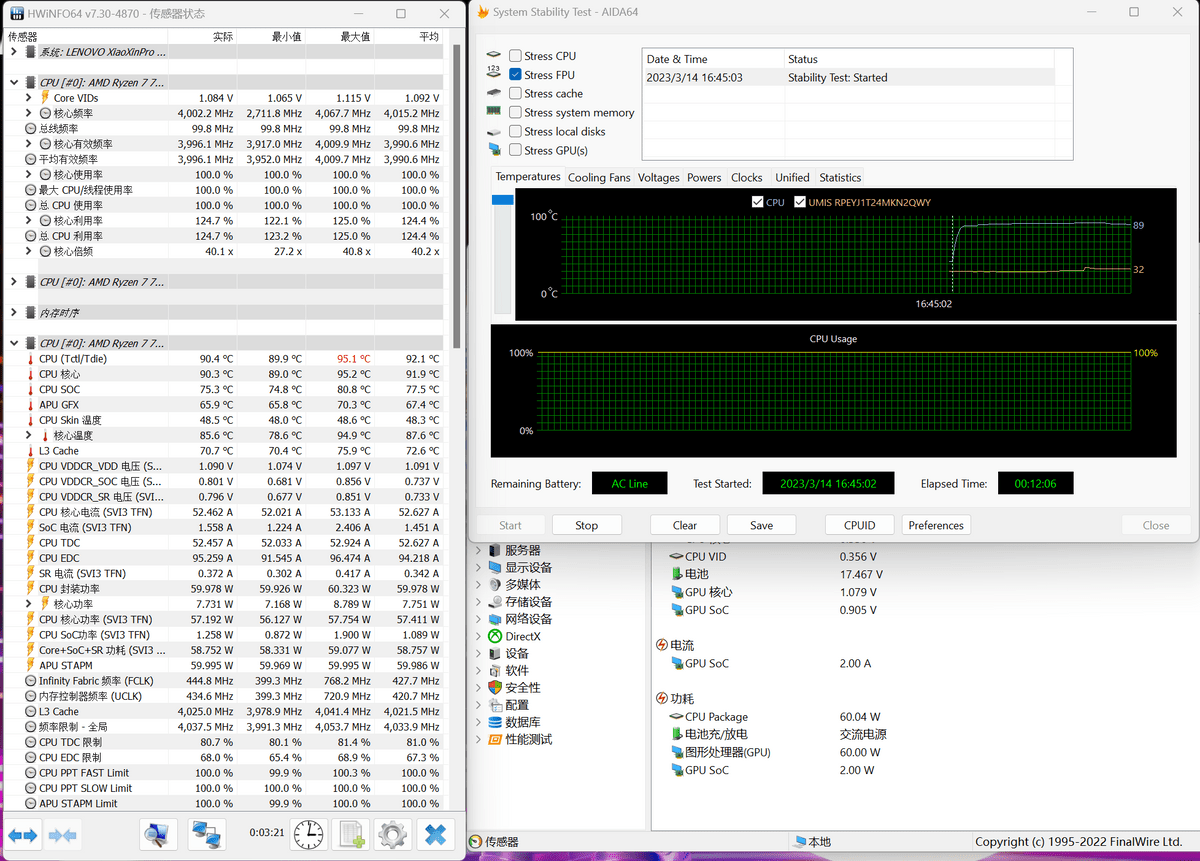This screenshot has width=1200, height=861.
Task: Switch to the Cooling Fans tab
Action: tap(599, 177)
